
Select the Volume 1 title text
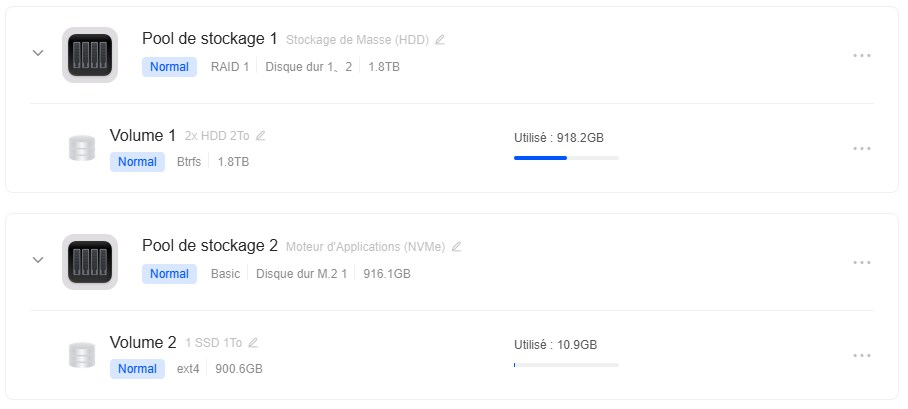pos(143,135)
